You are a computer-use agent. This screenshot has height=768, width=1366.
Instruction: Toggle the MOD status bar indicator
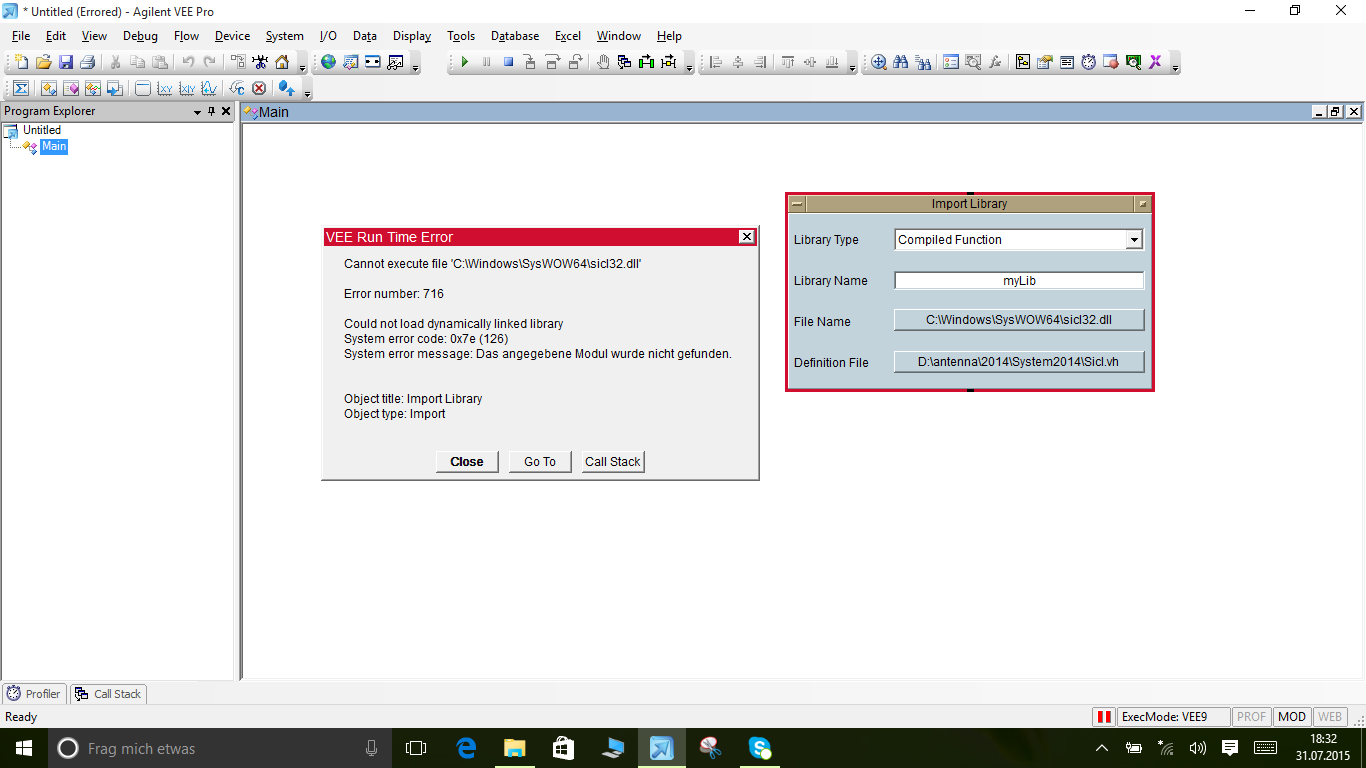coord(1292,717)
